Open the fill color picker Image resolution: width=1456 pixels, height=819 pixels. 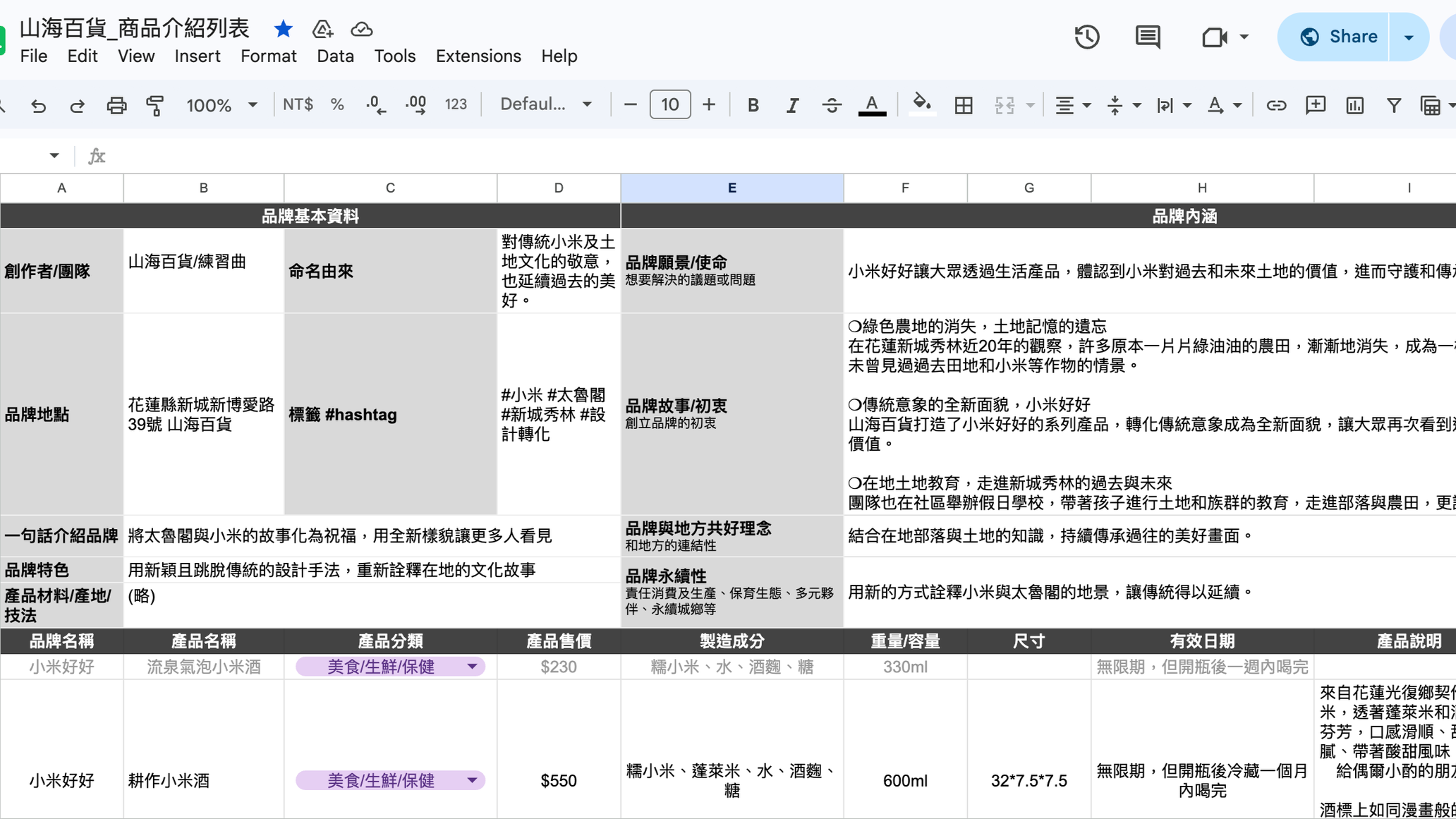921,104
